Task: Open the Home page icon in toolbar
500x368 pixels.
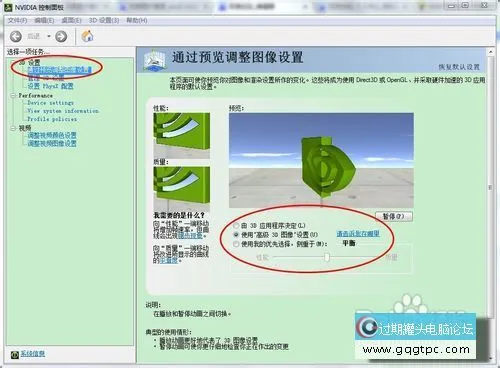Action: coord(87,36)
